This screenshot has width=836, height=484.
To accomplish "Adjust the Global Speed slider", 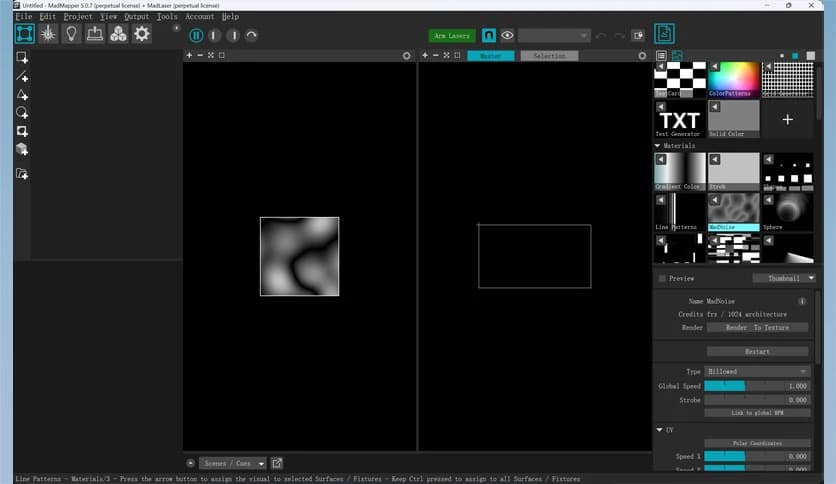I will click(x=757, y=386).
